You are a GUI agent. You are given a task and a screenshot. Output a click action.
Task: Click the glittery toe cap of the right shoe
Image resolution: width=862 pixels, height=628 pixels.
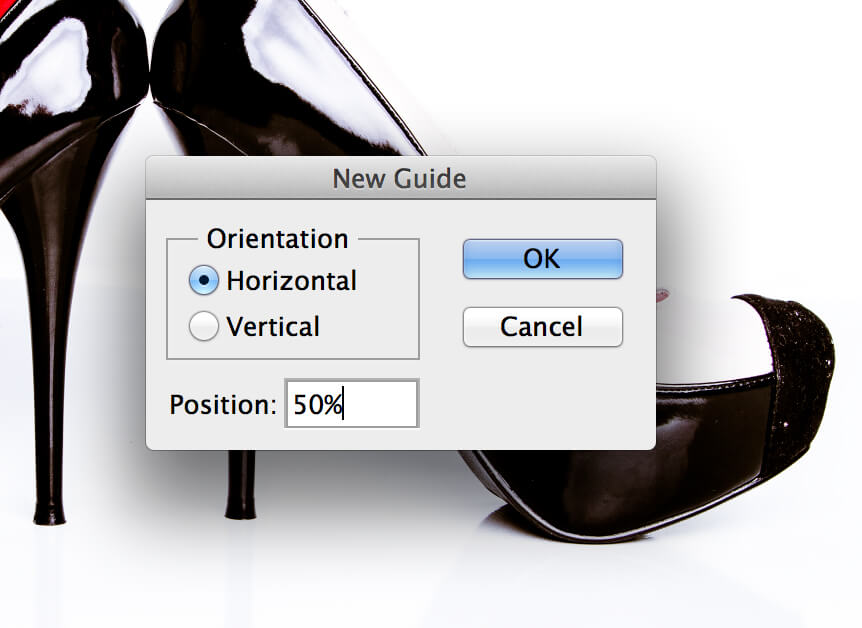click(x=797, y=374)
